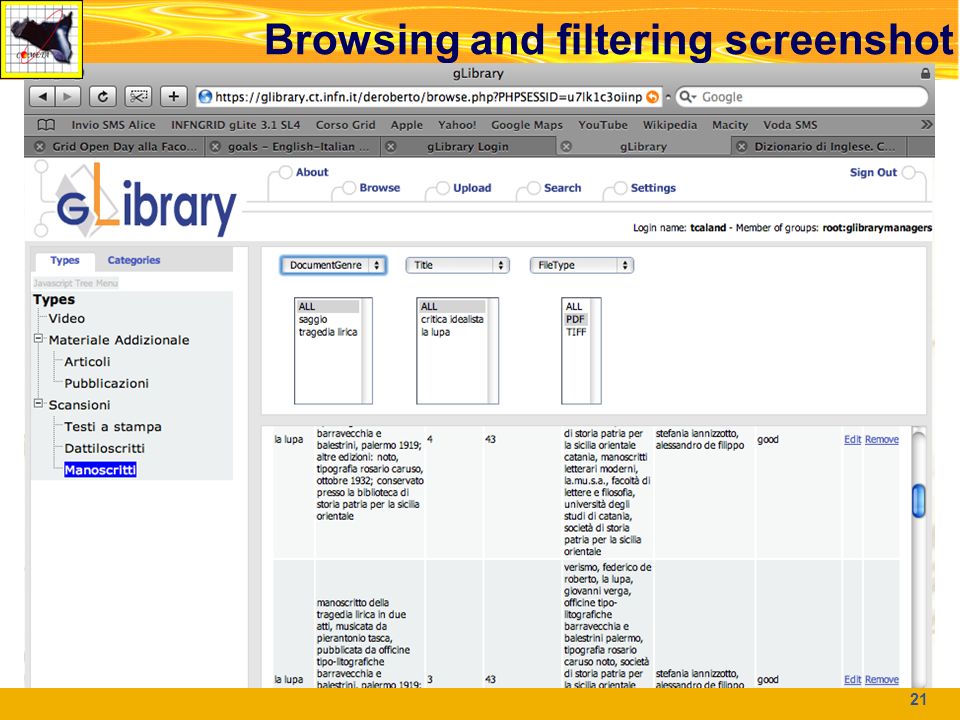The width and height of the screenshot is (960, 720).
Task: Select tragedia lirica in the DocumentGenre list
Action: pyautogui.click(x=328, y=332)
